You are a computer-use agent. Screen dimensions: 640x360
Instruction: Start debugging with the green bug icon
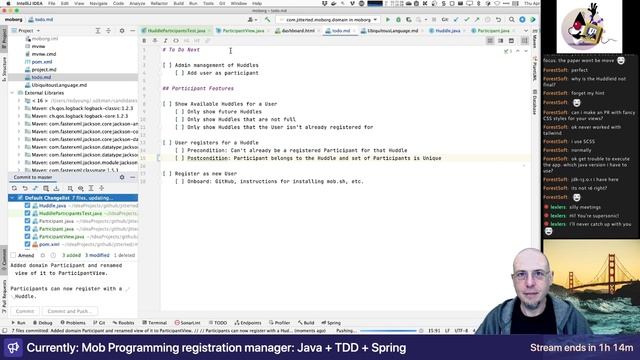(x=398, y=20)
